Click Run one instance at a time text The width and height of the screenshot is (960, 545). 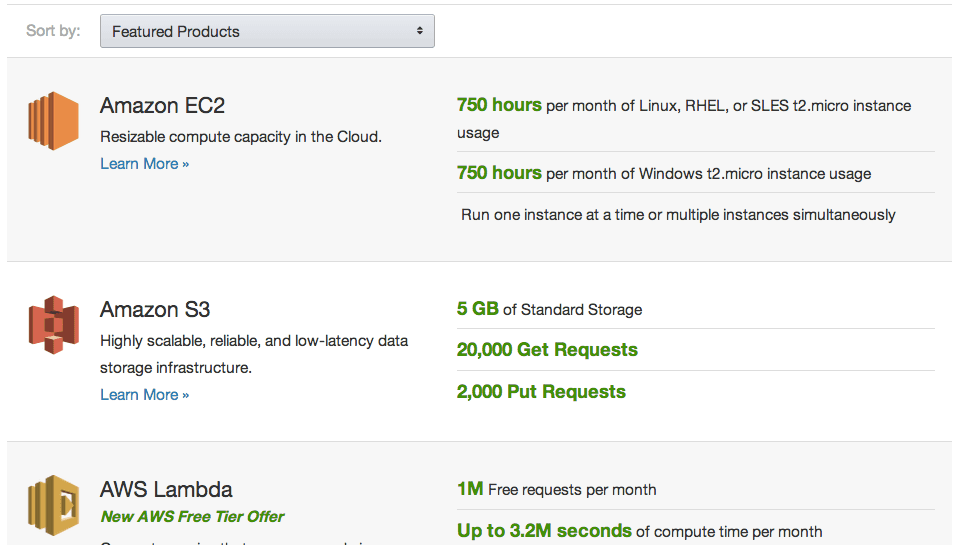(678, 215)
